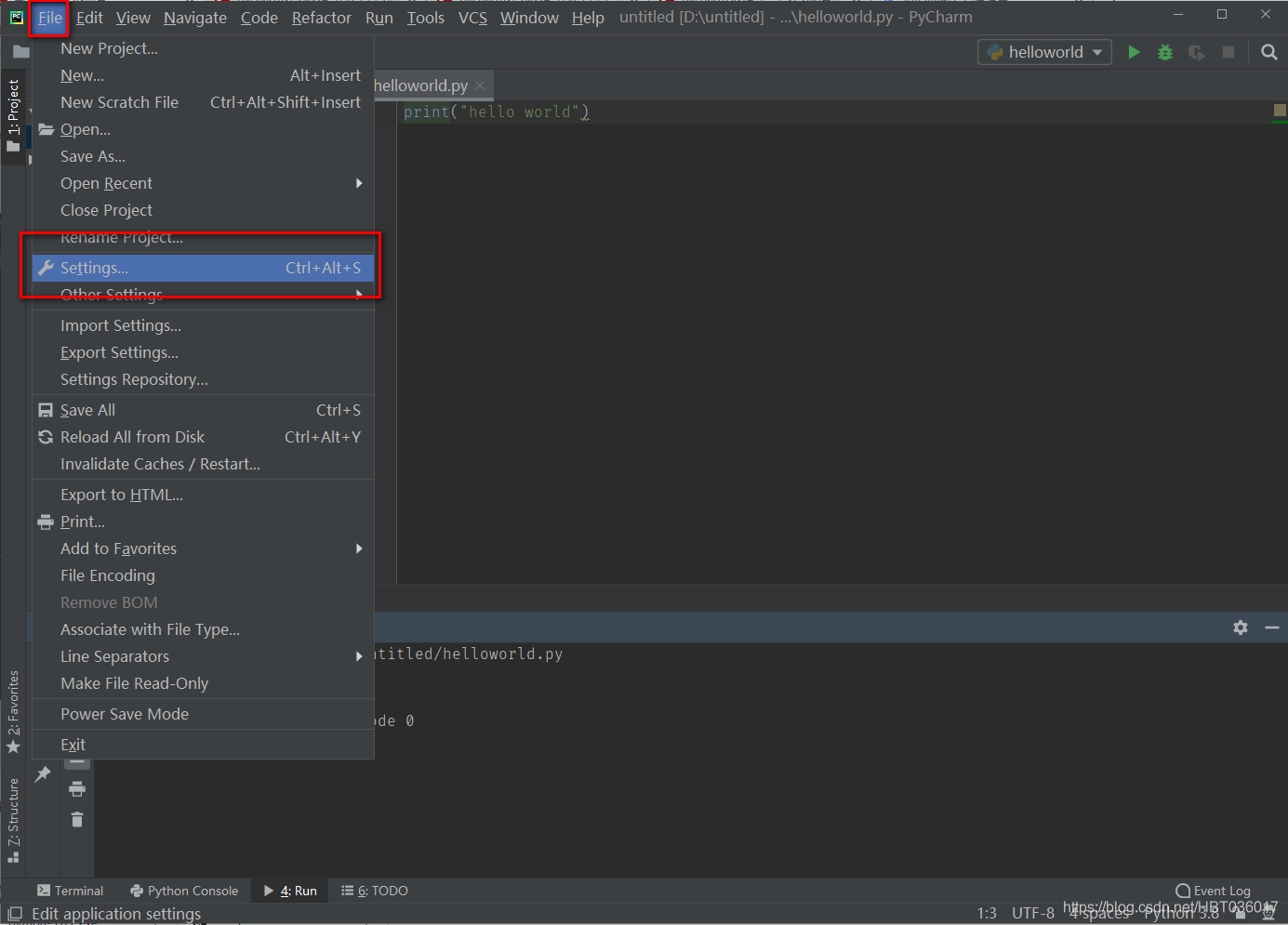Run with coverage icon in toolbar
Screen dimensions: 1288x925
pos(1197,52)
